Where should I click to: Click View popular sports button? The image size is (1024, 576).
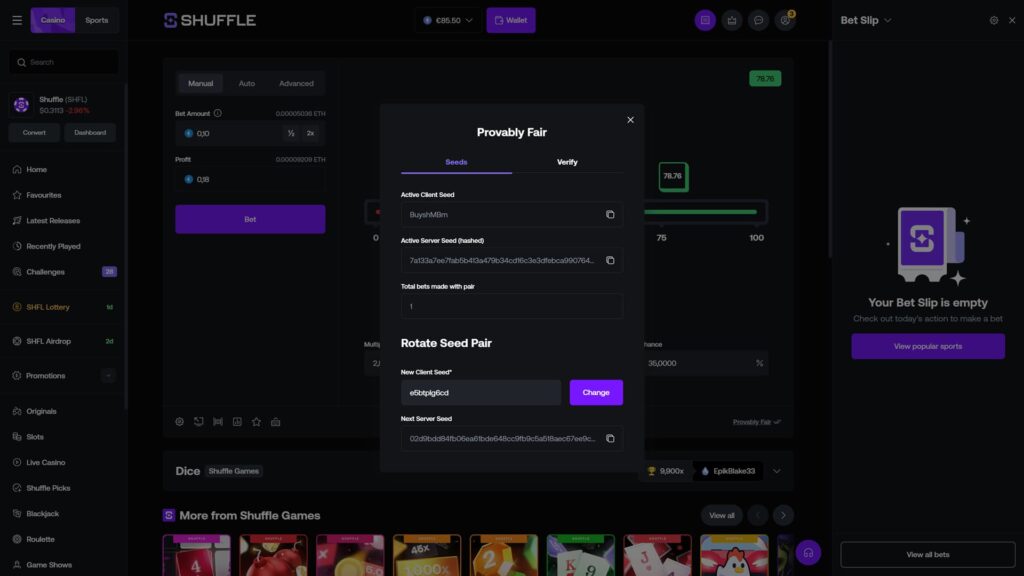click(x=927, y=346)
